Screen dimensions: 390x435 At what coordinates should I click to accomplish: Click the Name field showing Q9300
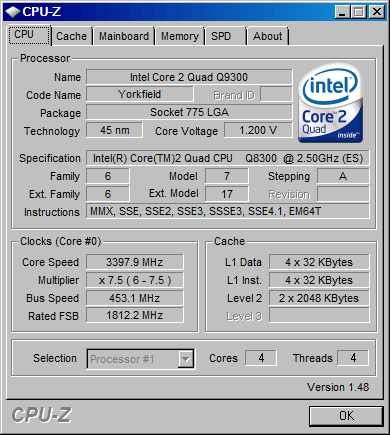tap(189, 77)
